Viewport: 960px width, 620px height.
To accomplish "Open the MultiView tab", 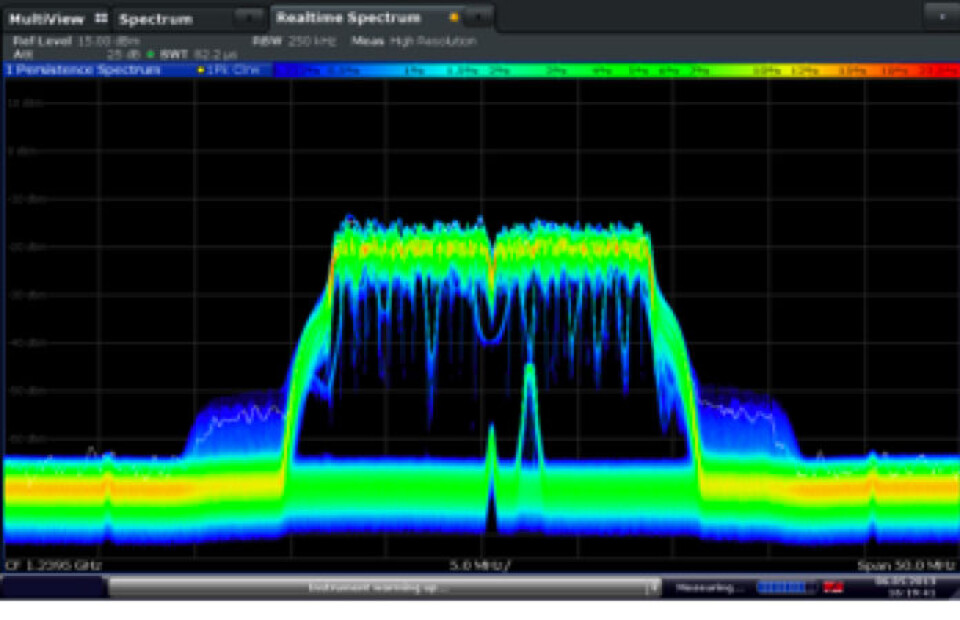I will click(47, 18).
